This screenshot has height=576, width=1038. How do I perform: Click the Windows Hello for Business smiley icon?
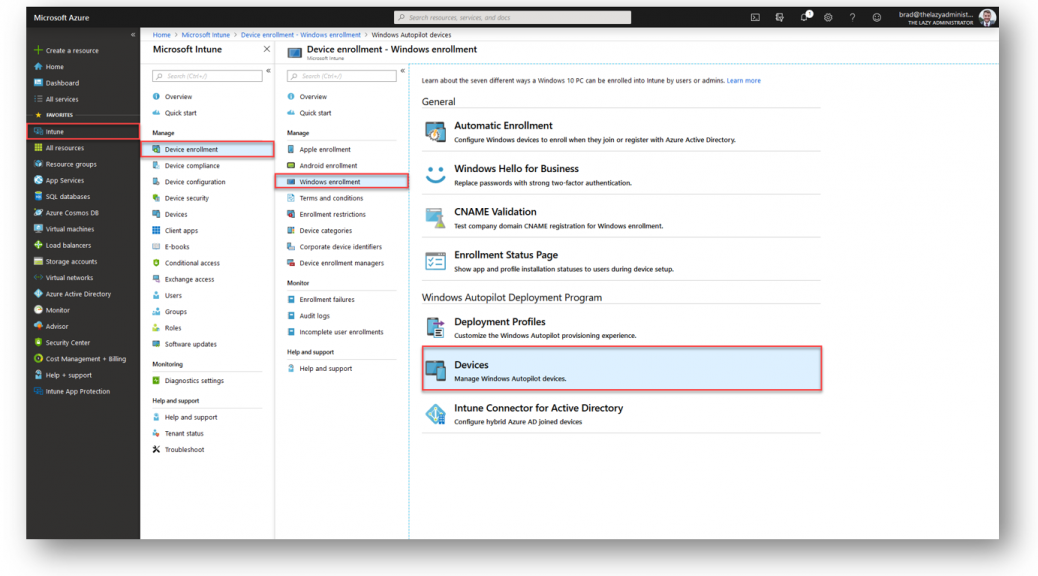tap(436, 175)
